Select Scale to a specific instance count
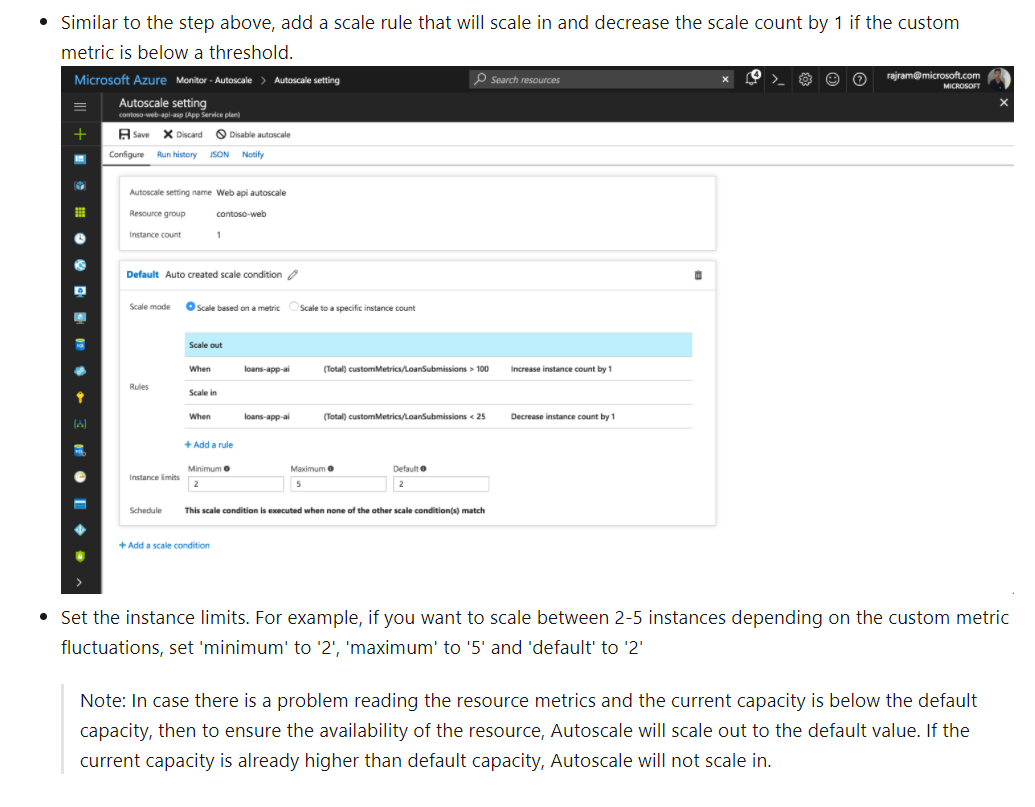Image resolution: width=1035 pixels, height=807 pixels. [294, 307]
